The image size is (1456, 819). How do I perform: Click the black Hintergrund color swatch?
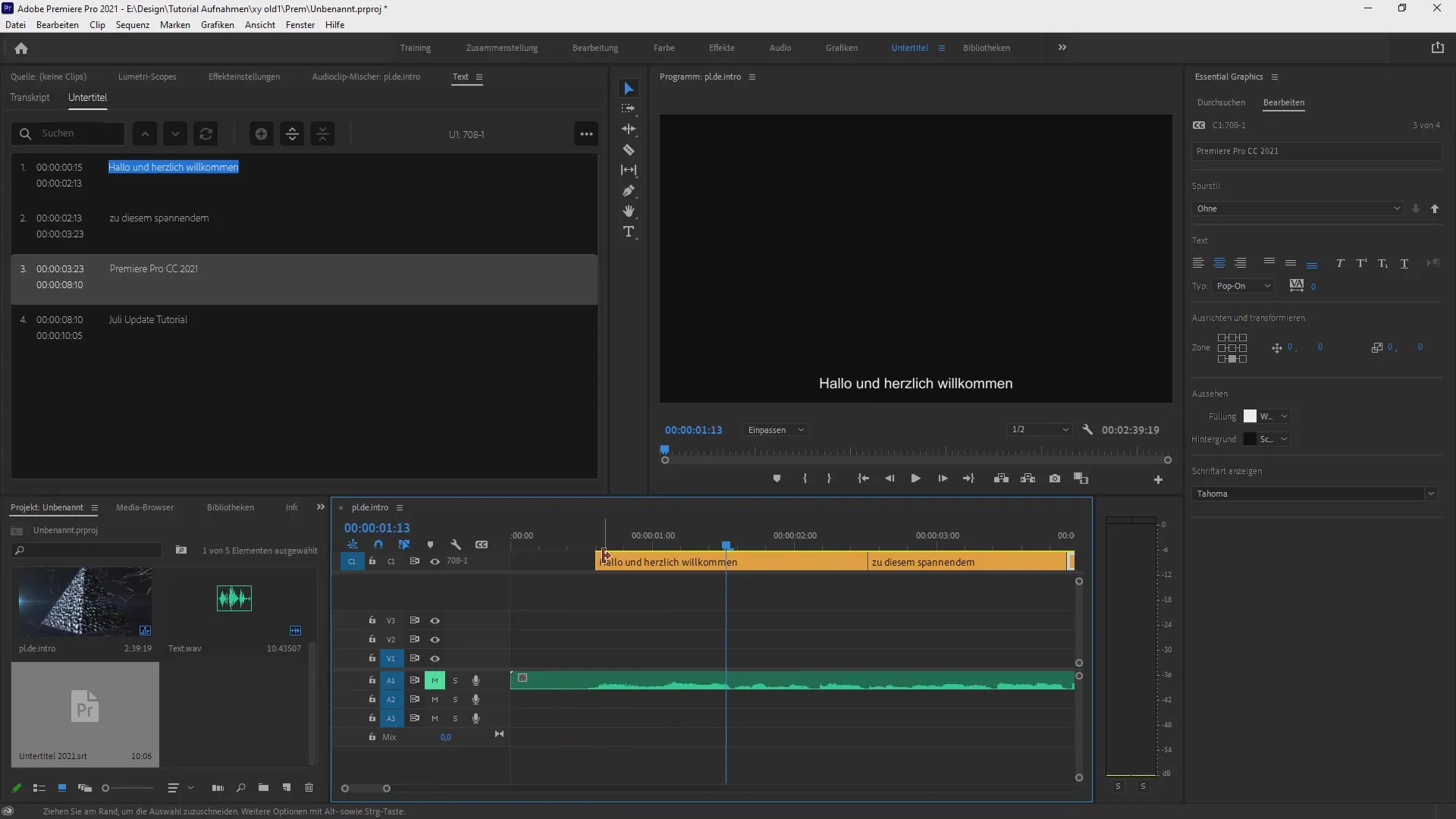pos(1250,439)
